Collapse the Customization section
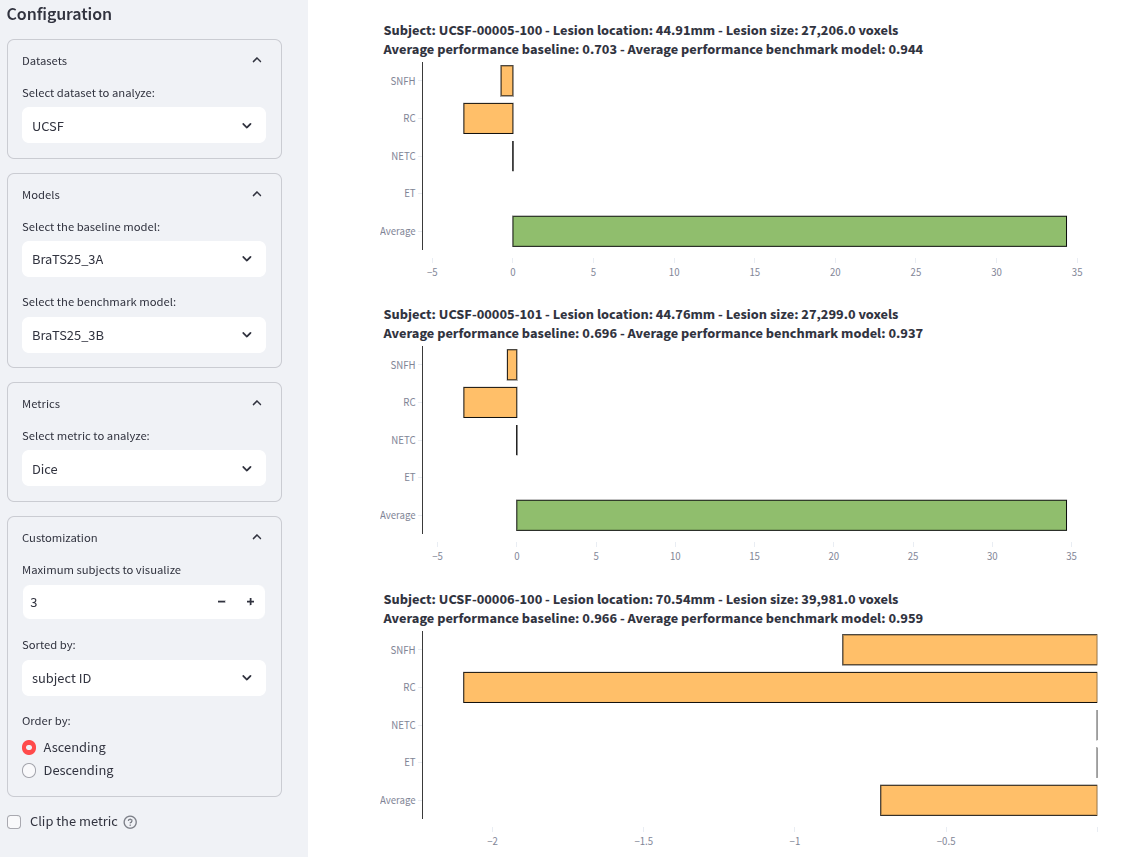The height and width of the screenshot is (857, 1129). pos(257,536)
